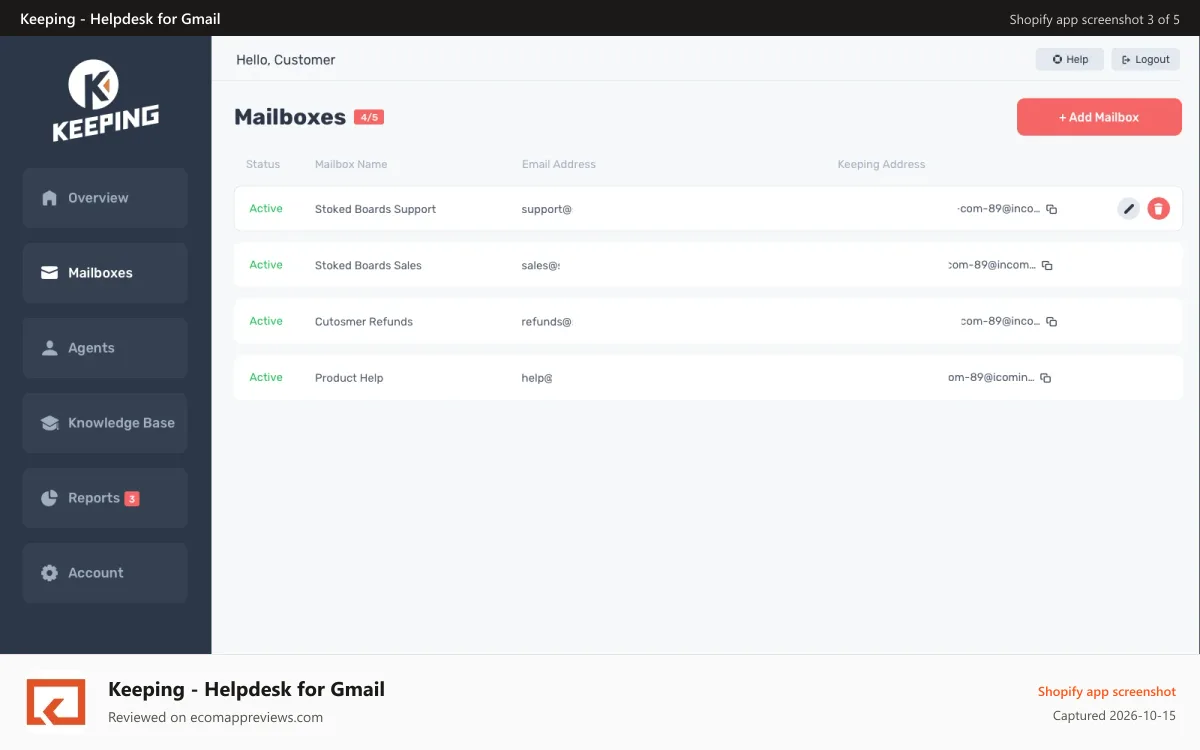
Task: Select the Stoked Boards Sales mailbox name
Action: [x=368, y=265]
